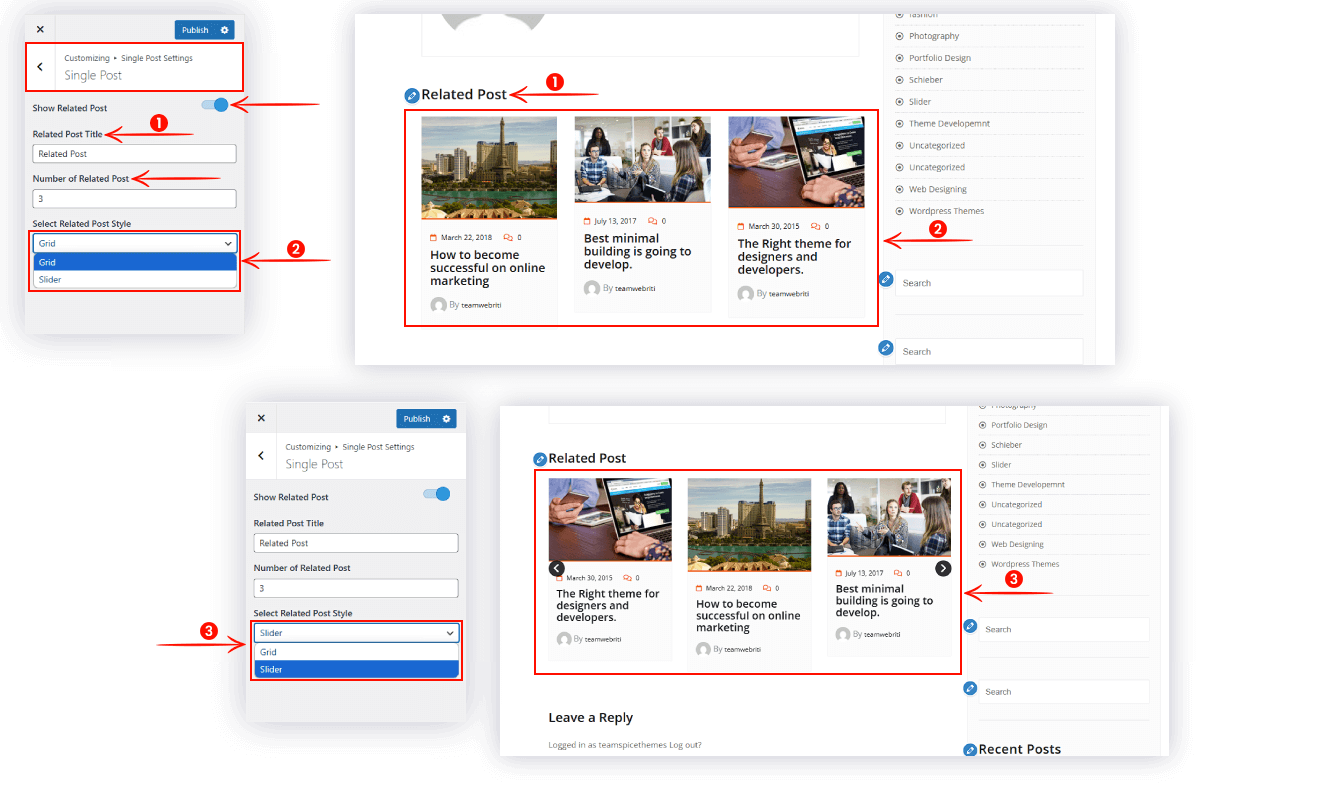Viewport: 1330px width, 804px height.
Task: Click calendar icon beside March 30, 2015 in slider preview
Action: coord(560,578)
